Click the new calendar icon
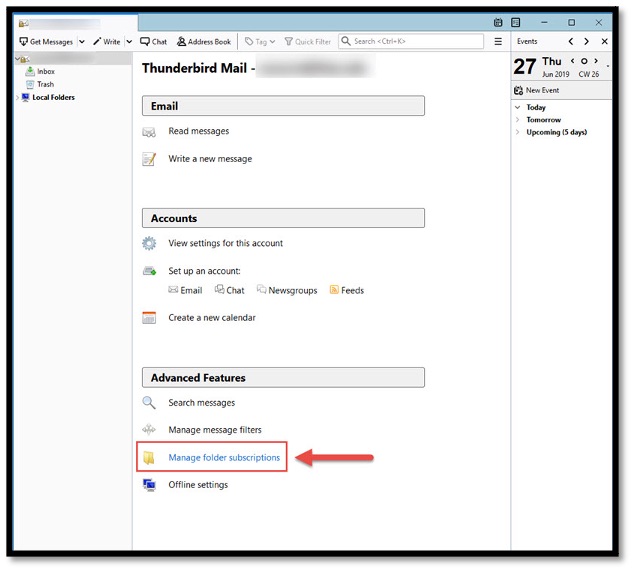 (149, 318)
